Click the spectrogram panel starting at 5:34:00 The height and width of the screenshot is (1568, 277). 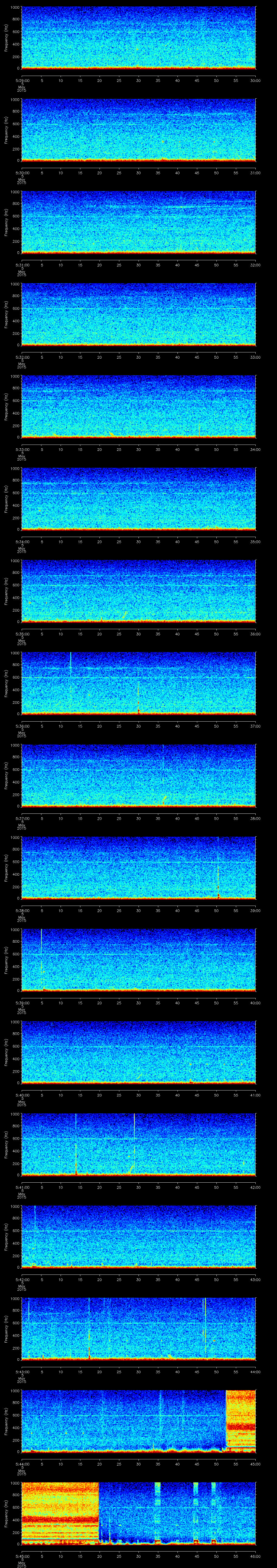(x=138, y=499)
